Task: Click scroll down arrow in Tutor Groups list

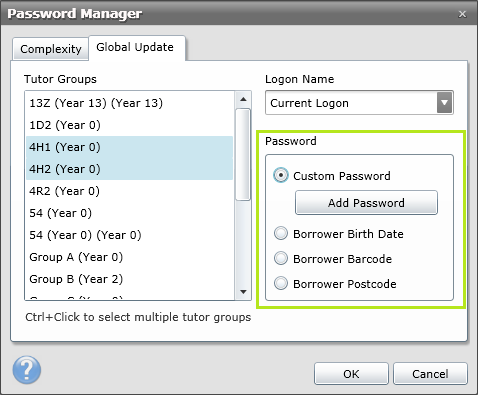Action: [243, 292]
